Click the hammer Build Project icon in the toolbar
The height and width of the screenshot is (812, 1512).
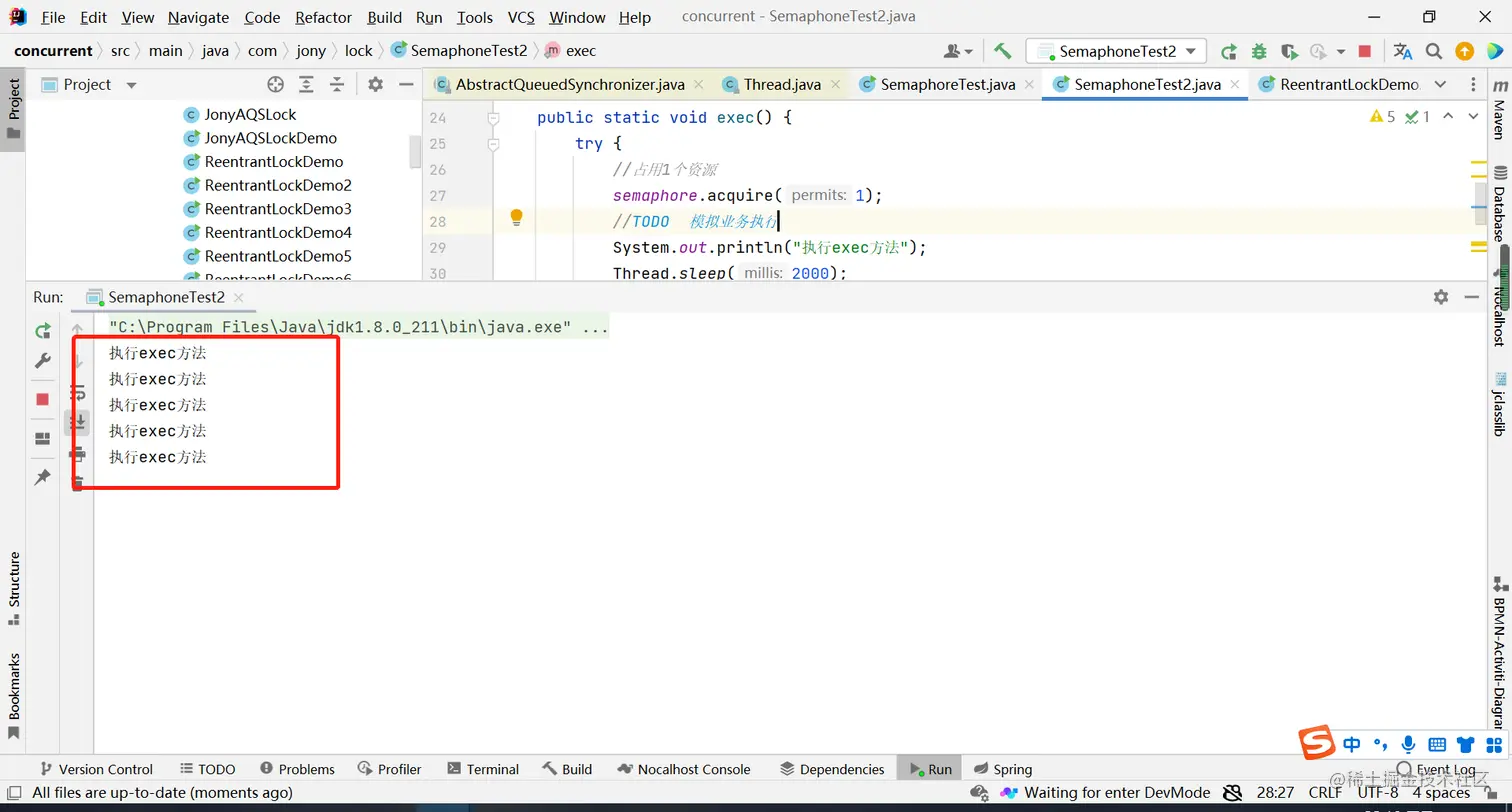1002,51
